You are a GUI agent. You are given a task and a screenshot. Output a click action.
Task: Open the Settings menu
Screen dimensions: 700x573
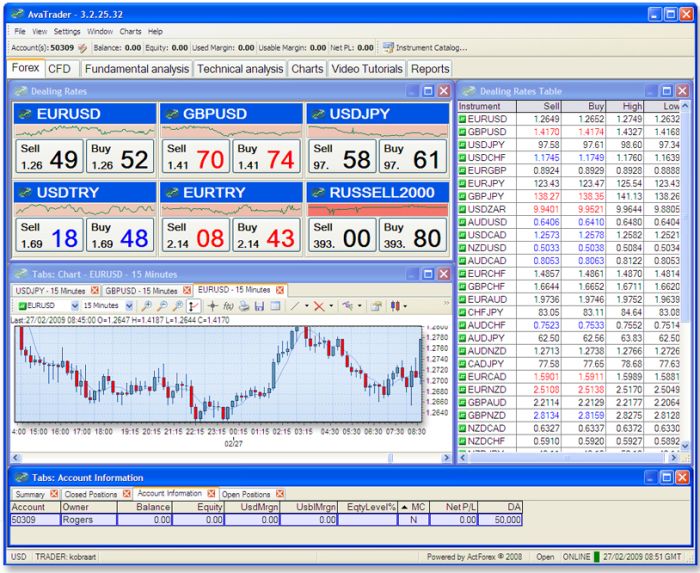click(x=67, y=31)
